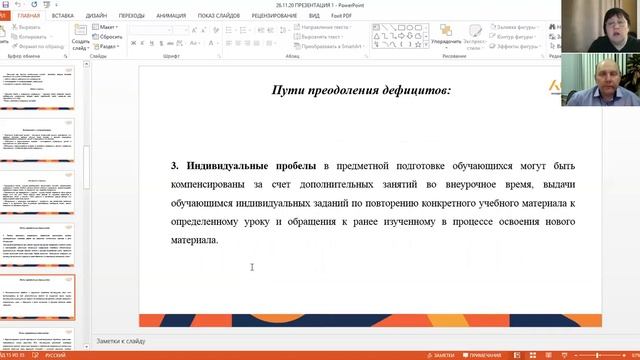Open the character spacing options
The image size is (640, 360).
(180, 43)
